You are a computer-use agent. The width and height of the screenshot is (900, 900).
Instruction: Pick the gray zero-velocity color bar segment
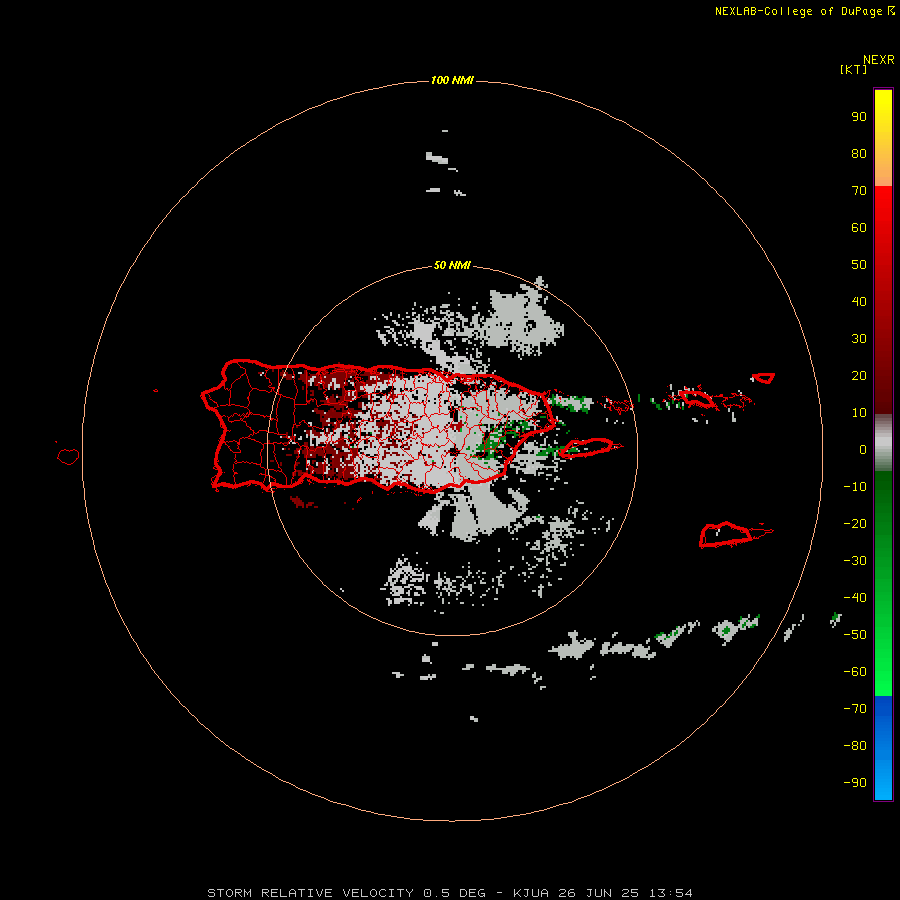883,443
